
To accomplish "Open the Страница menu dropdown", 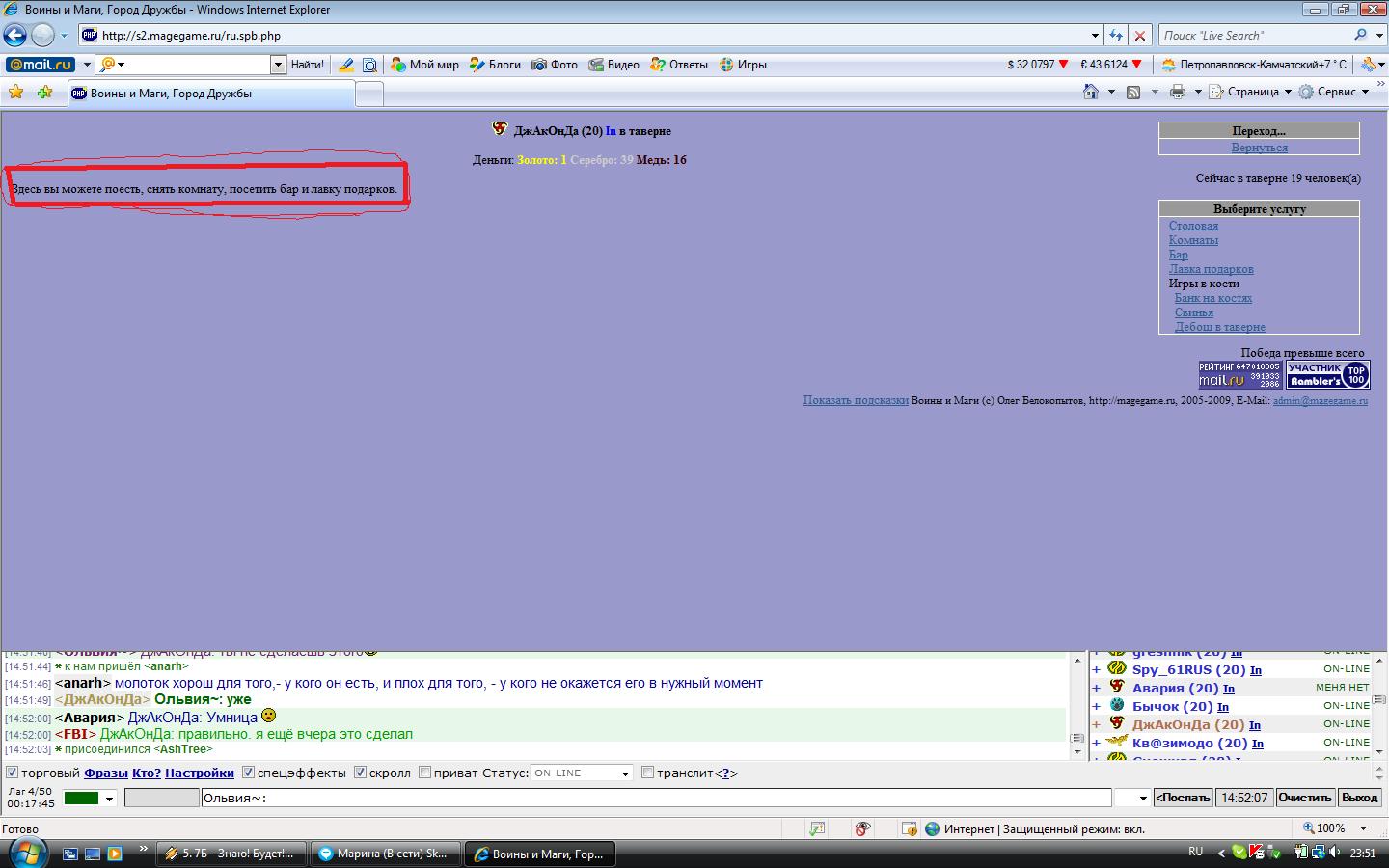I will click(x=1251, y=92).
